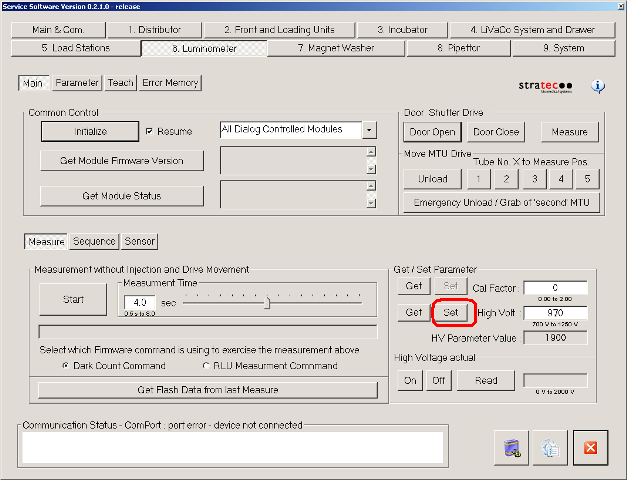Image resolution: width=627 pixels, height=480 pixels.
Task: Click the Set button for High Volt
Action: pos(451,313)
